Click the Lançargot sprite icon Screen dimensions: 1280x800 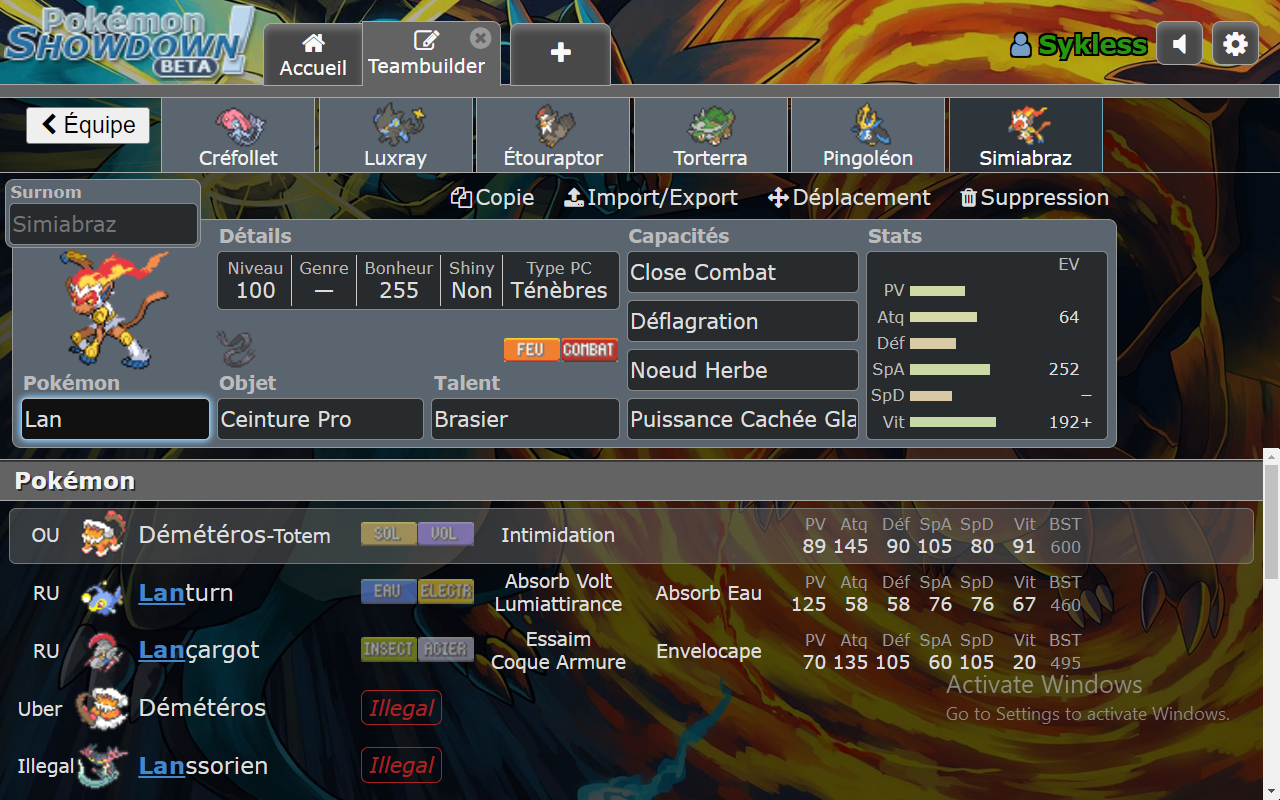click(x=102, y=651)
